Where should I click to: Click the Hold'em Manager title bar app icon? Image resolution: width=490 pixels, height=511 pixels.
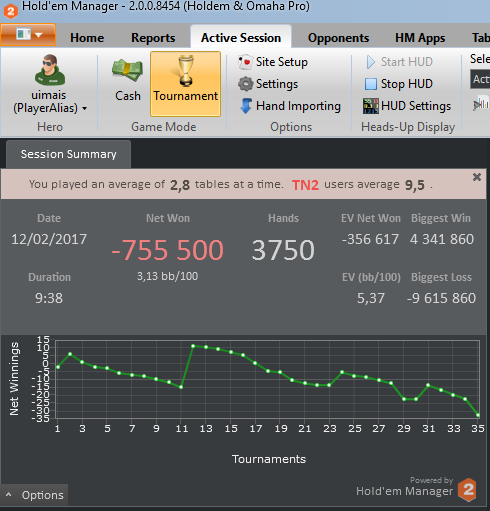click(10, 11)
